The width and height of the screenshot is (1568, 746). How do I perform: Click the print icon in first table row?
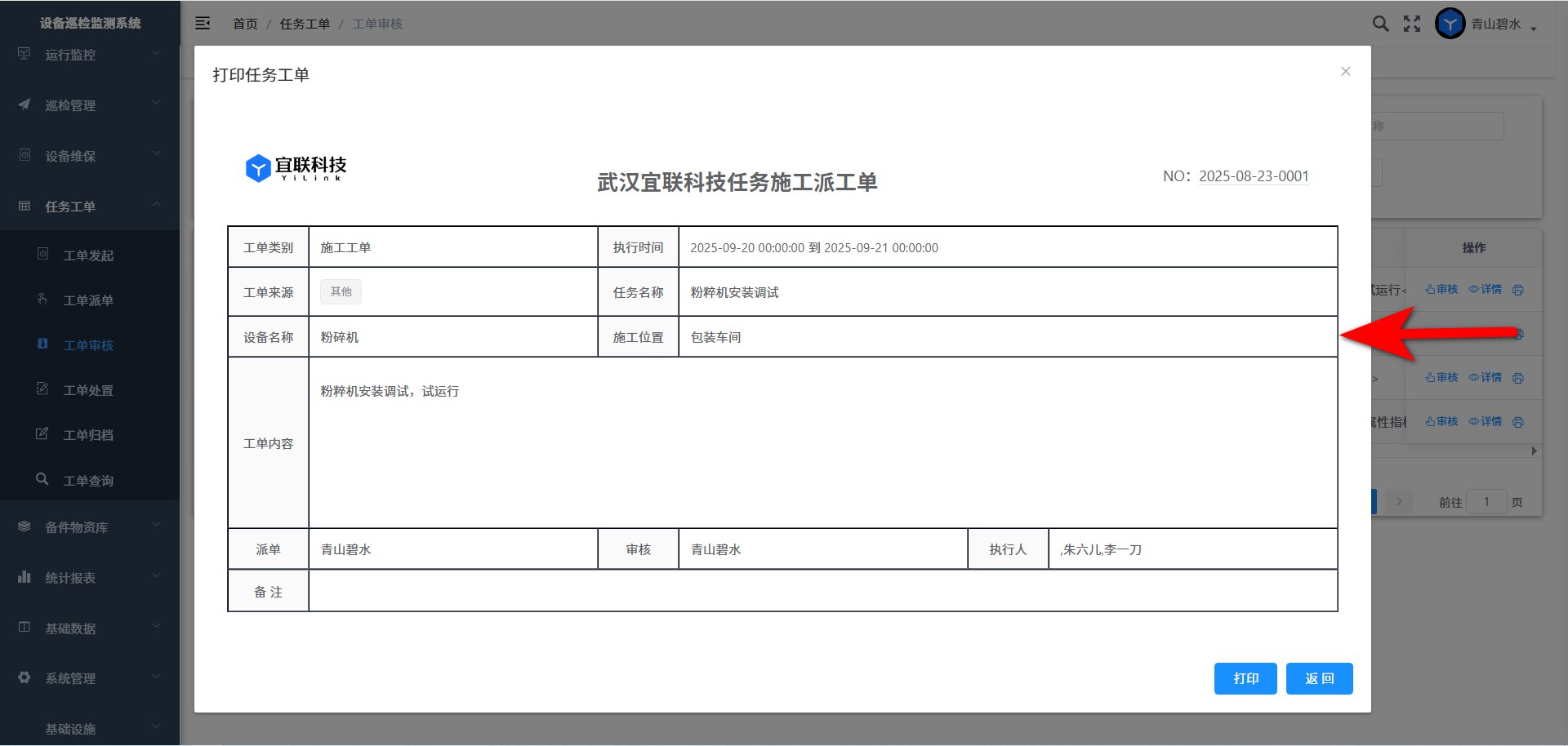point(1517,290)
